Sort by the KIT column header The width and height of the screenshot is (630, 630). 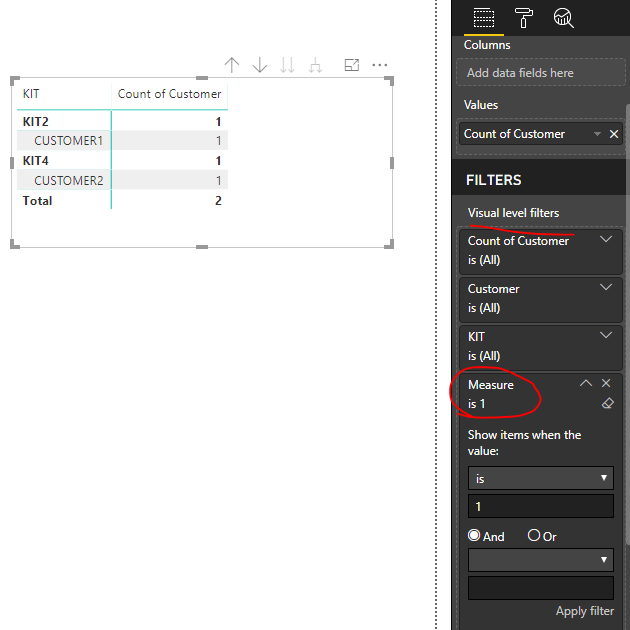(x=31, y=94)
